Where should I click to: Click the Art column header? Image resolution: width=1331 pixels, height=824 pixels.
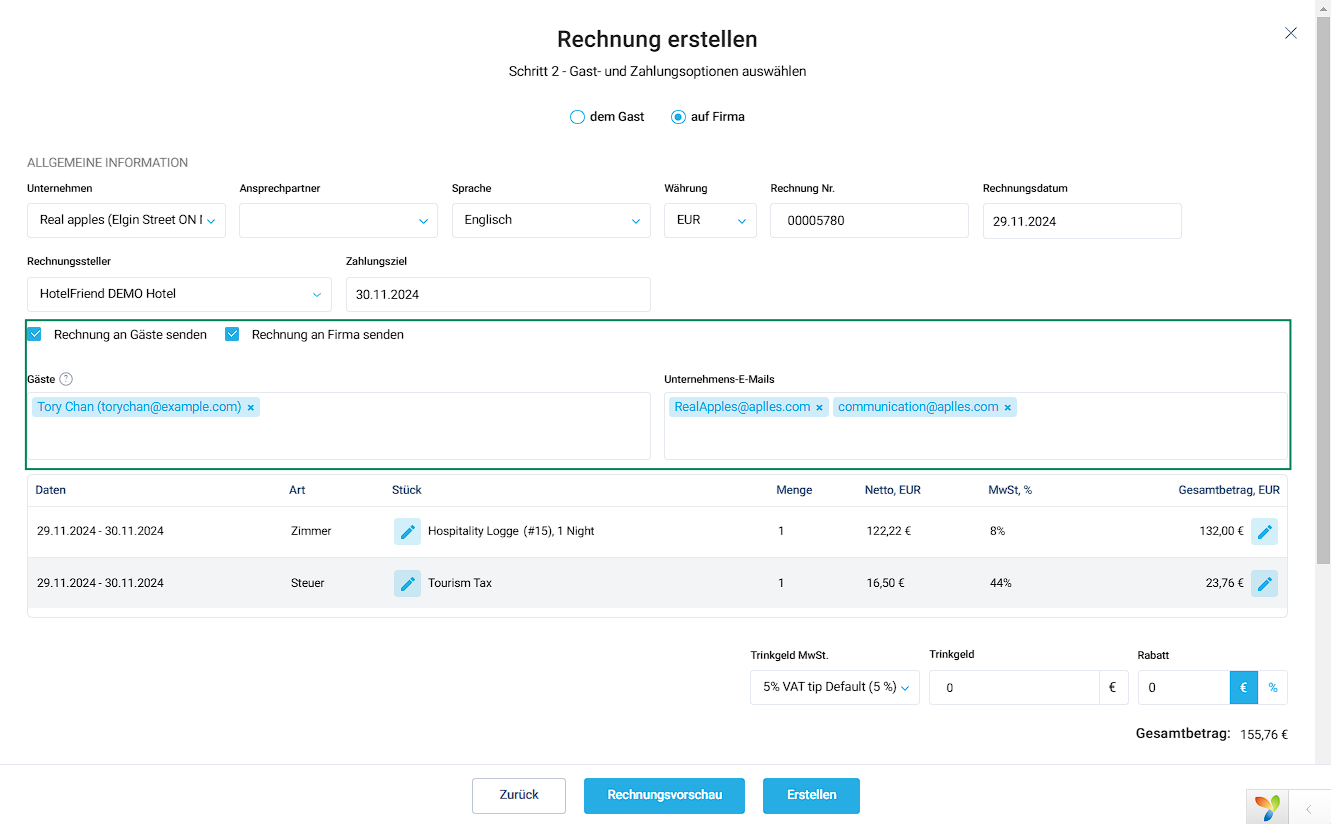297,490
